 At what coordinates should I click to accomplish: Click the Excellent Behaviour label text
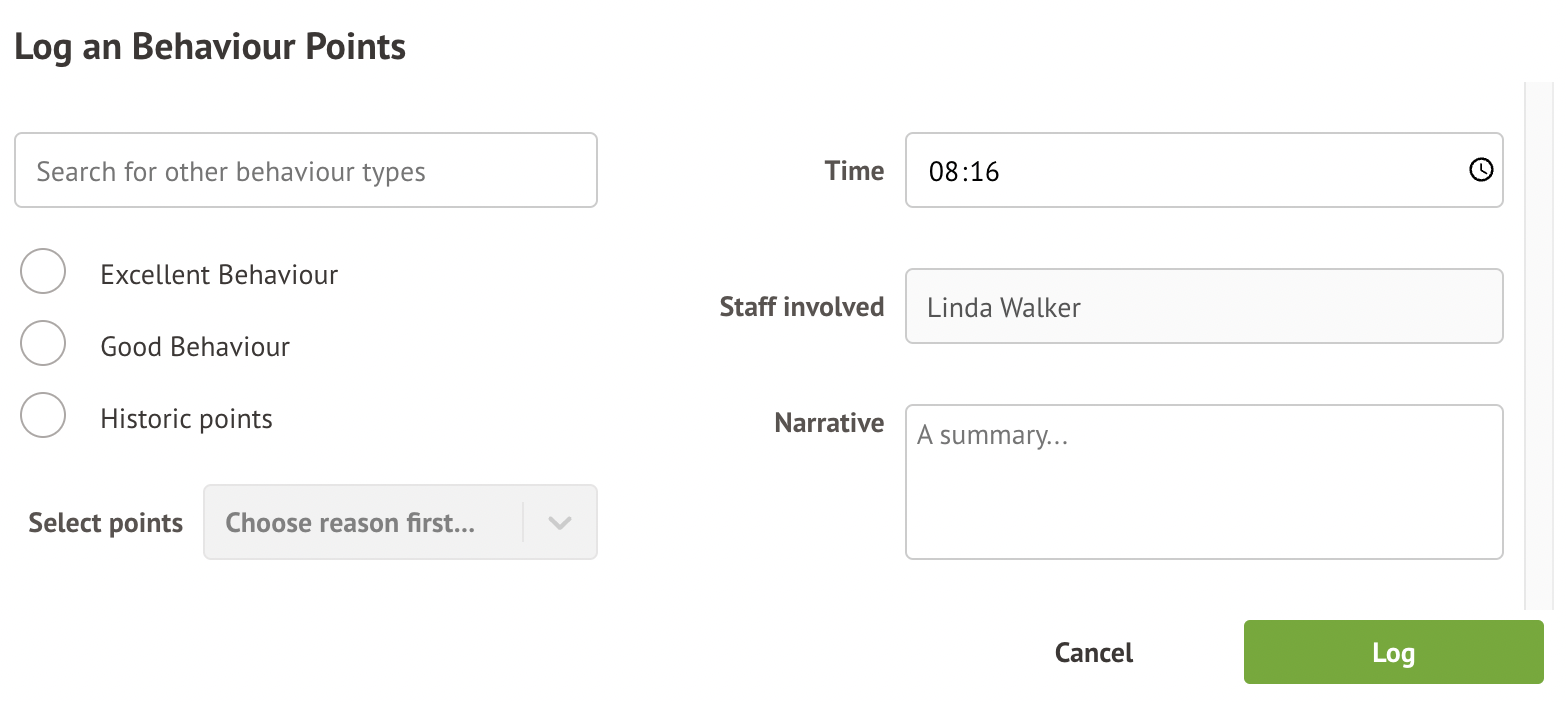click(x=219, y=275)
